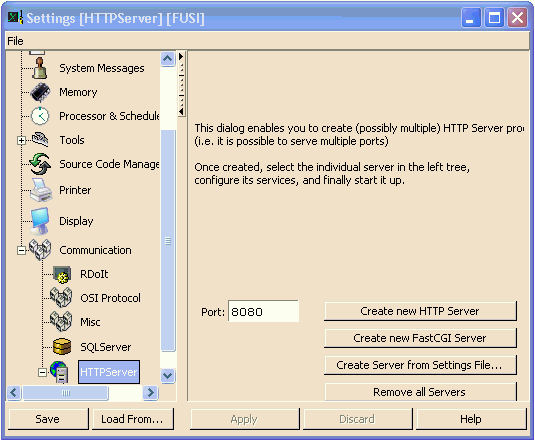Select the Misc tree entry

click(x=90, y=322)
